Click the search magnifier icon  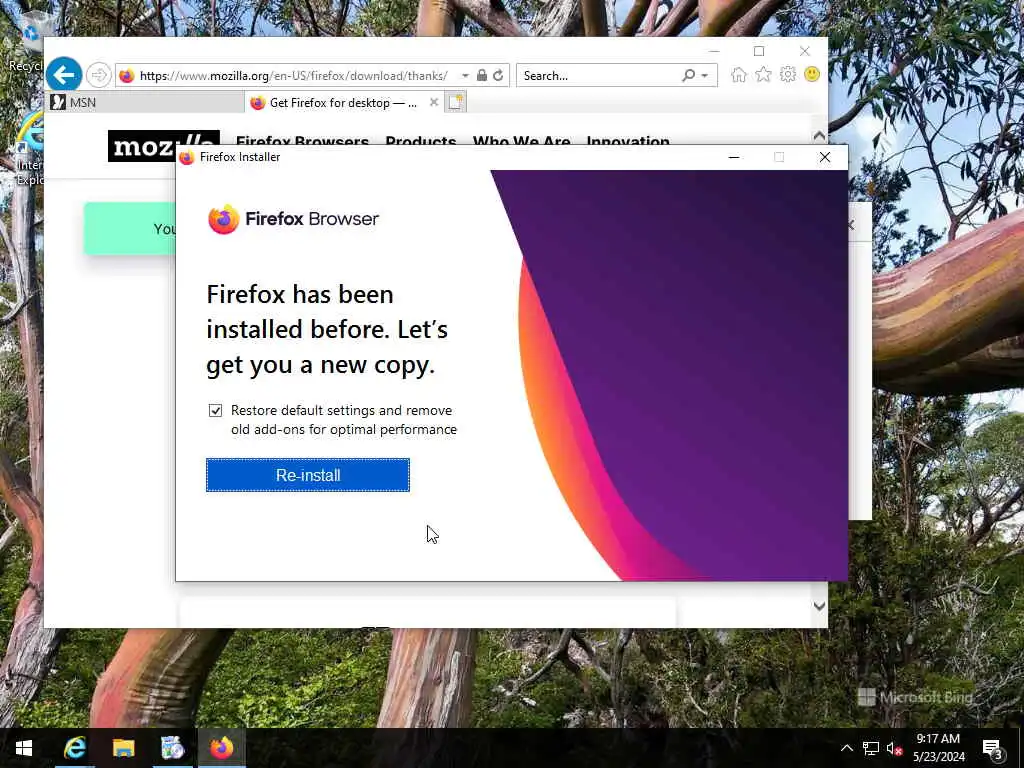click(688, 75)
